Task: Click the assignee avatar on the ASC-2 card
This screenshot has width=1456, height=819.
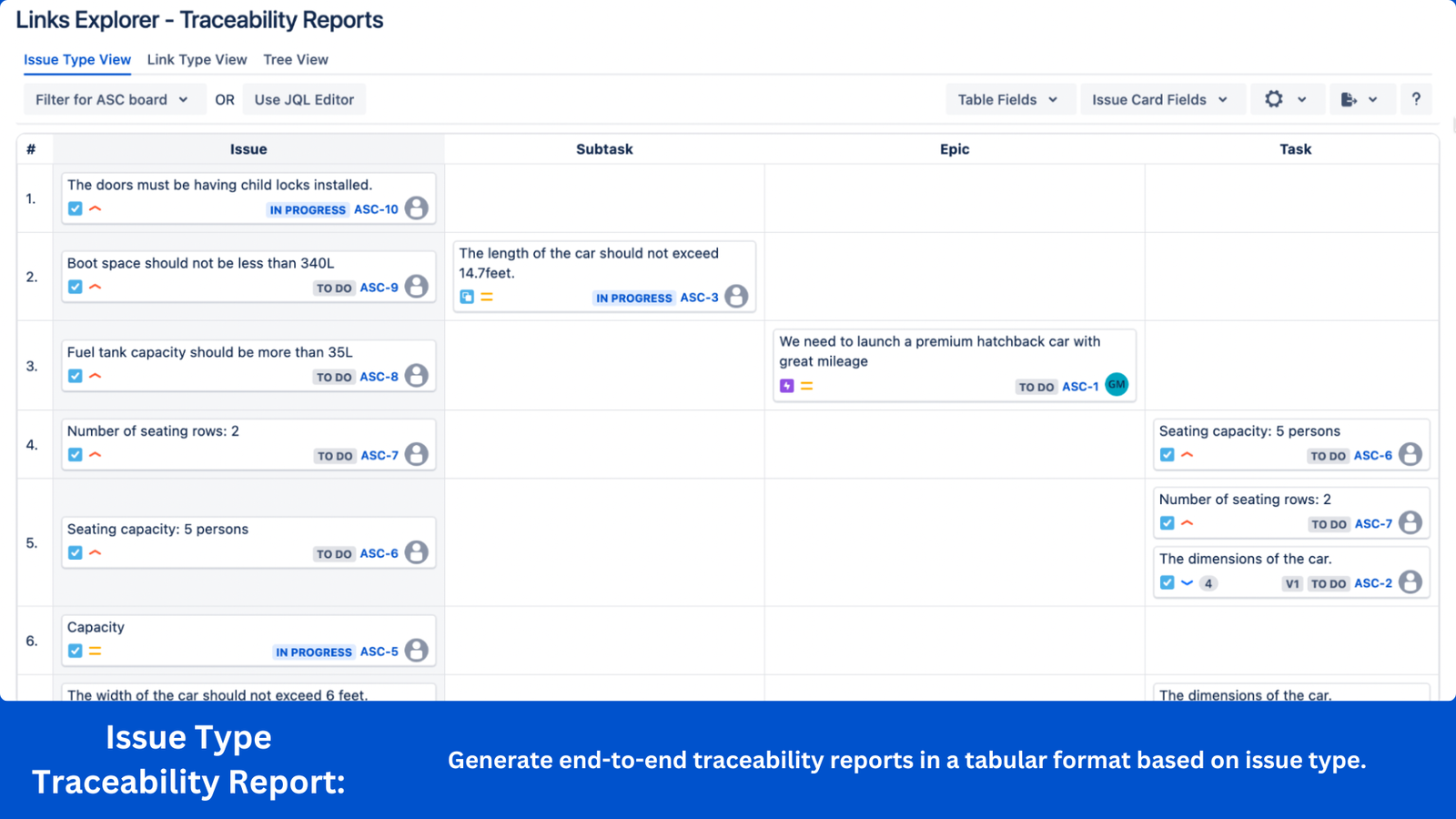Action: [x=1410, y=582]
